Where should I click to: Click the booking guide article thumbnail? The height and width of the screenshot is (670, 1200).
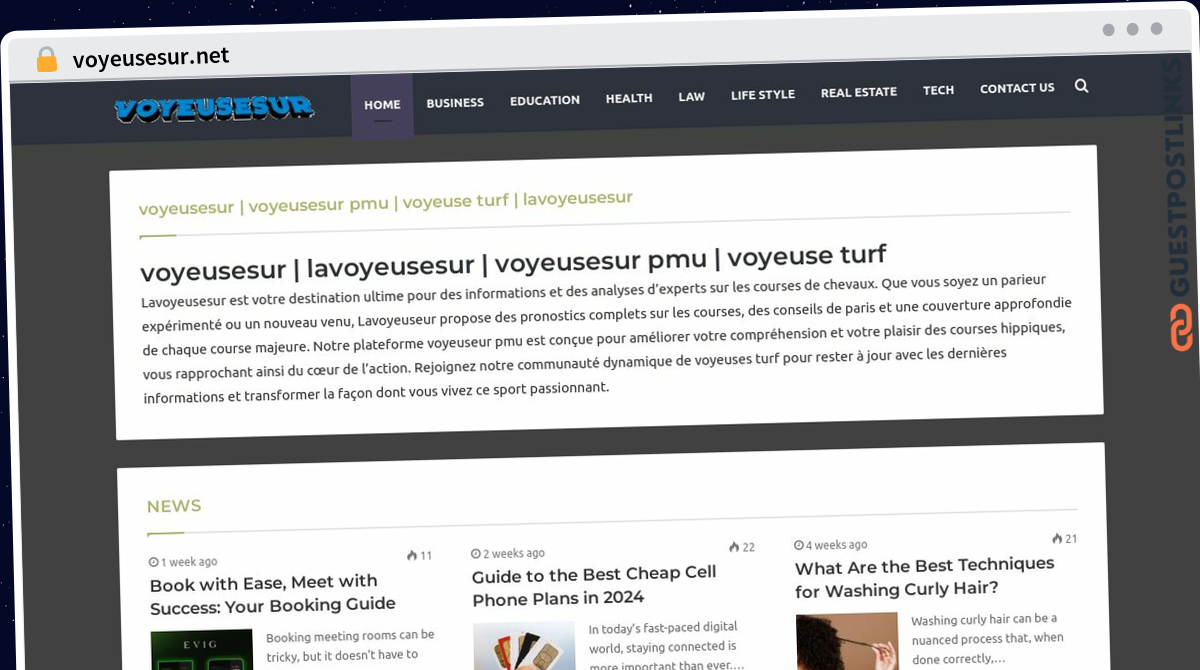click(x=201, y=650)
